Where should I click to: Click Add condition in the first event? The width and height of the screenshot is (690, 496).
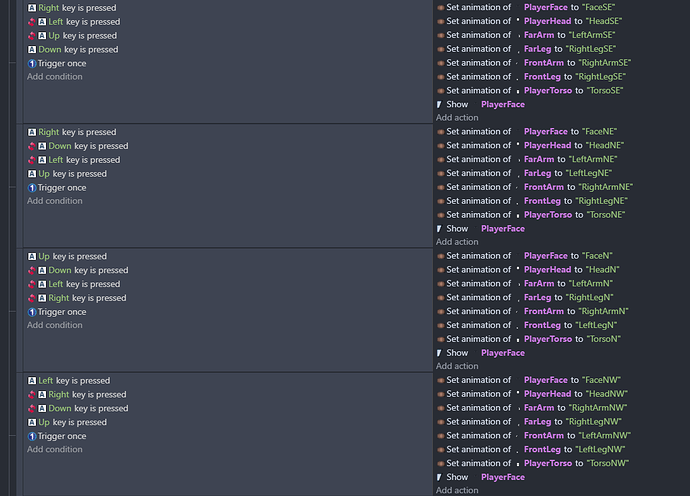pos(55,77)
